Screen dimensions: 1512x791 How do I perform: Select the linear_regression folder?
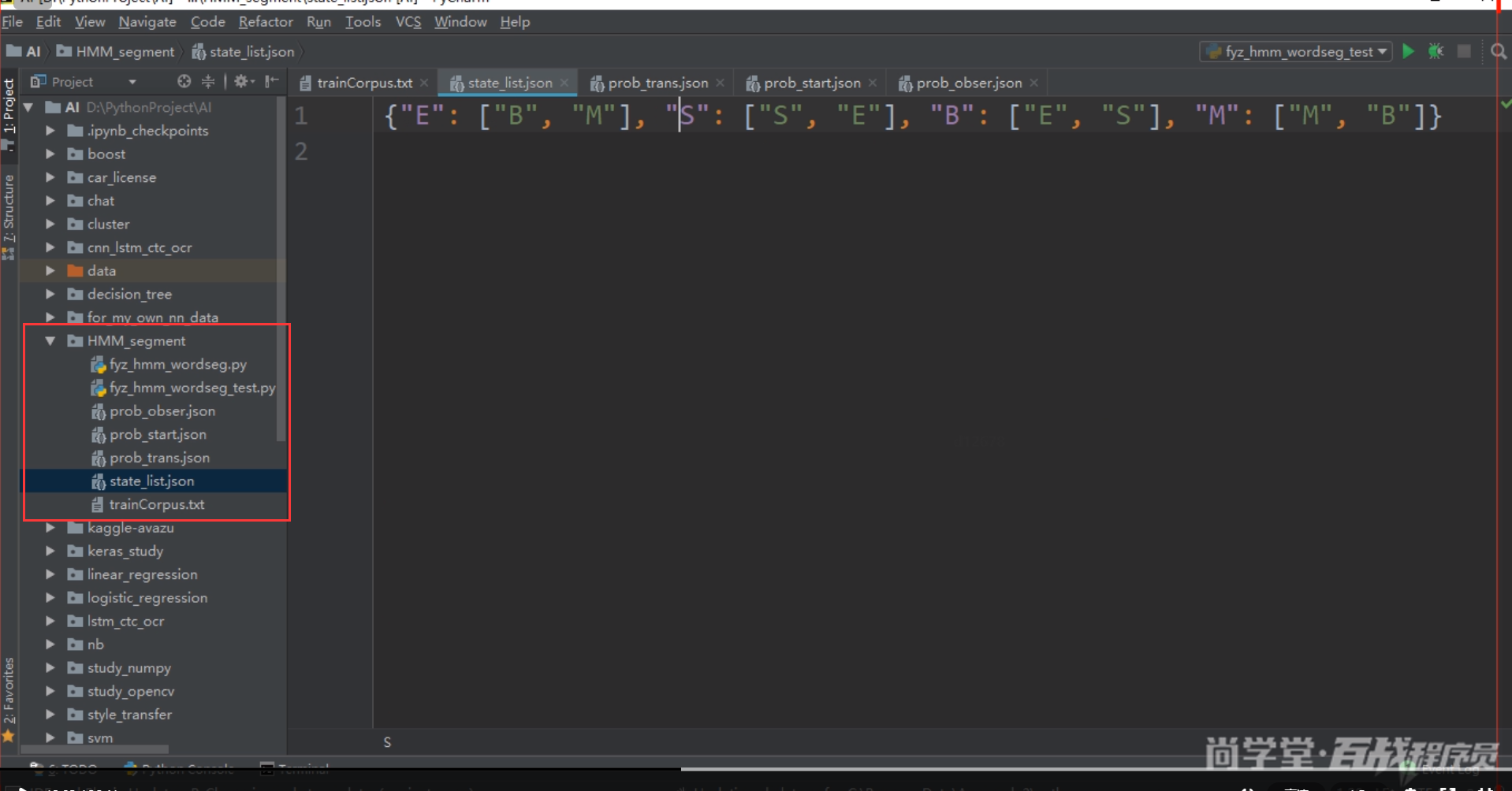(132, 574)
